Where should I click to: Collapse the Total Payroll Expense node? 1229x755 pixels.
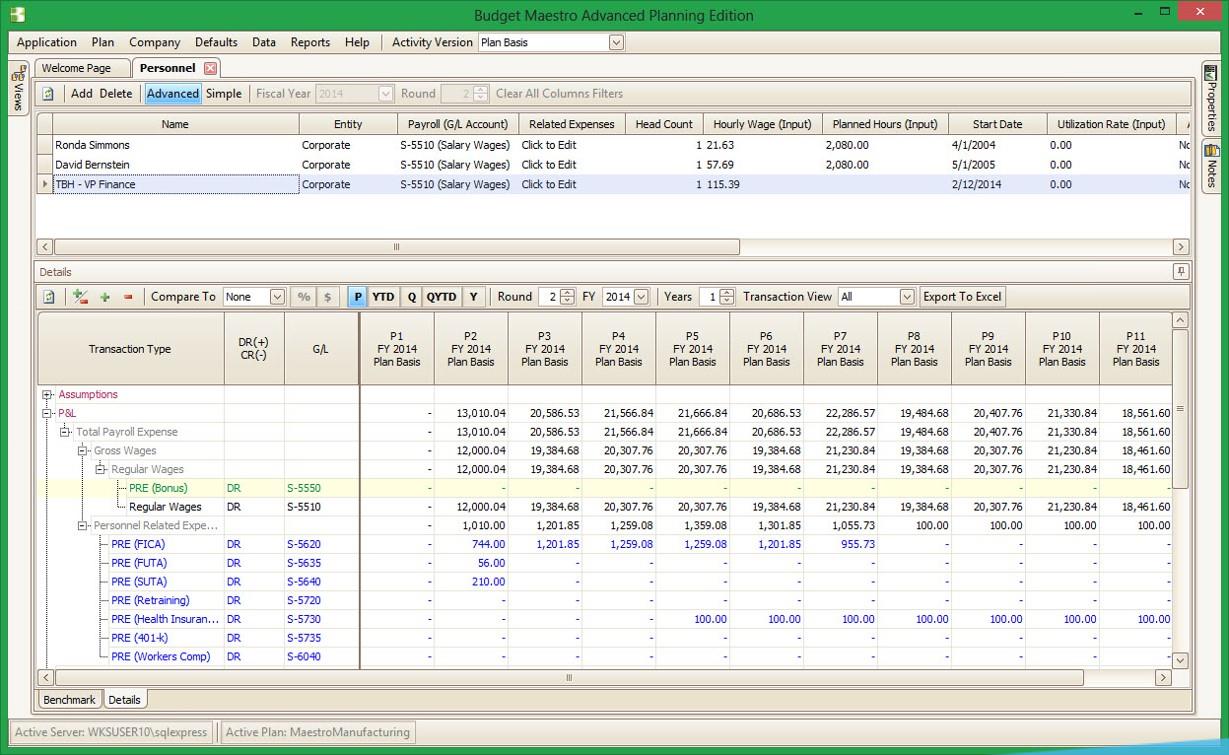click(x=65, y=432)
